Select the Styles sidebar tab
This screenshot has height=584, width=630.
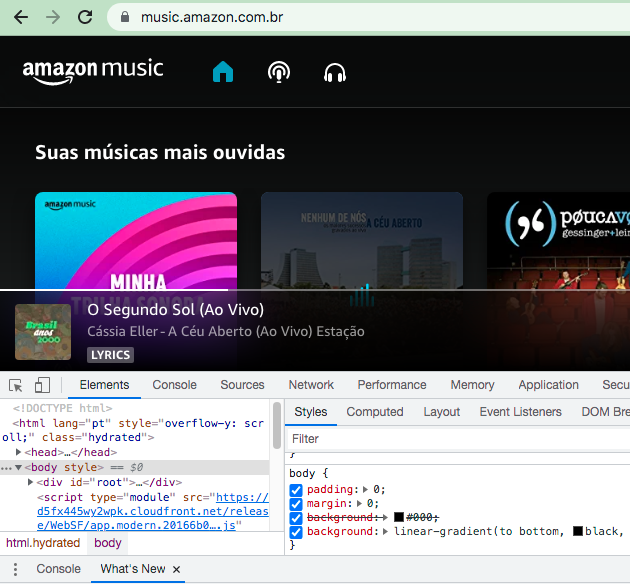pyautogui.click(x=311, y=412)
